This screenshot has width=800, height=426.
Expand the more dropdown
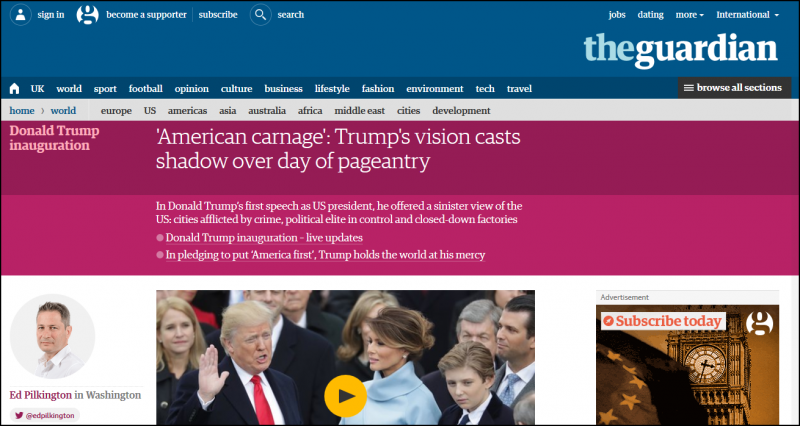point(689,15)
